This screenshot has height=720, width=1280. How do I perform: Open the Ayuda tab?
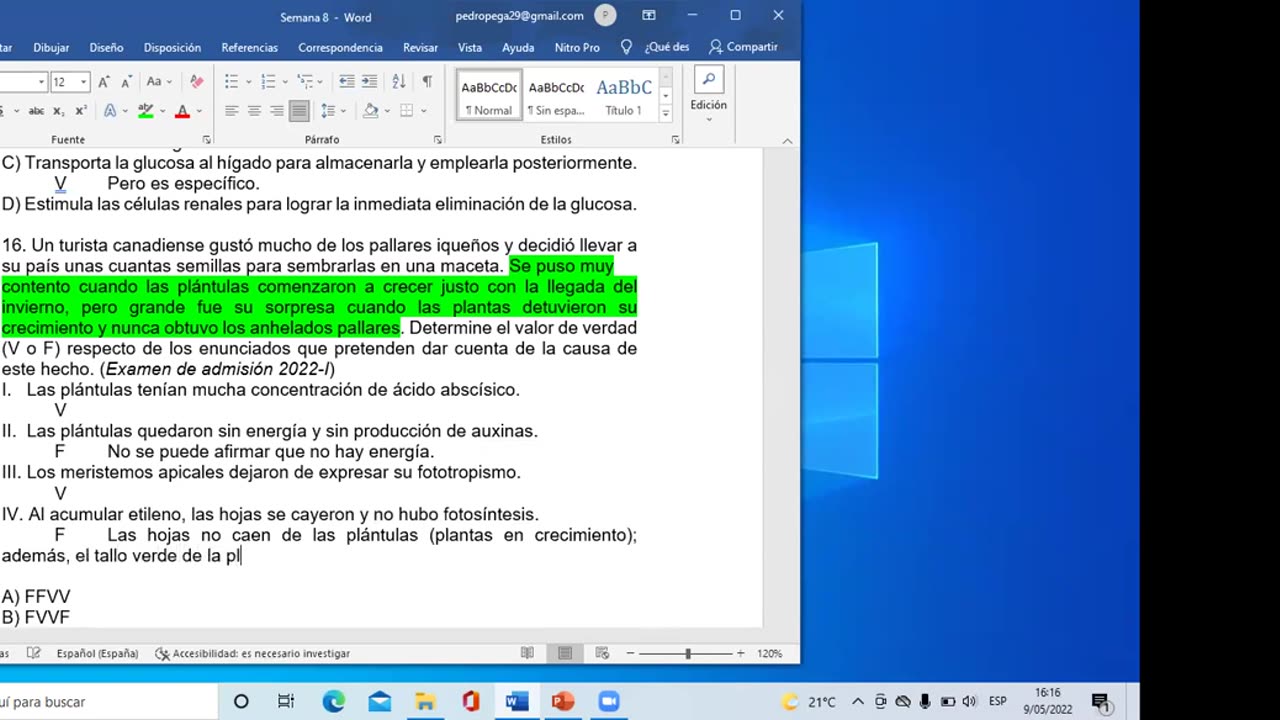coord(518,47)
